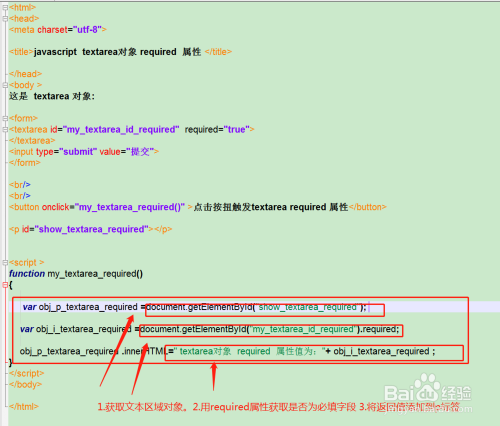
Task: Click the title text "javascript textarea对象 required 属性"
Action: [117, 52]
